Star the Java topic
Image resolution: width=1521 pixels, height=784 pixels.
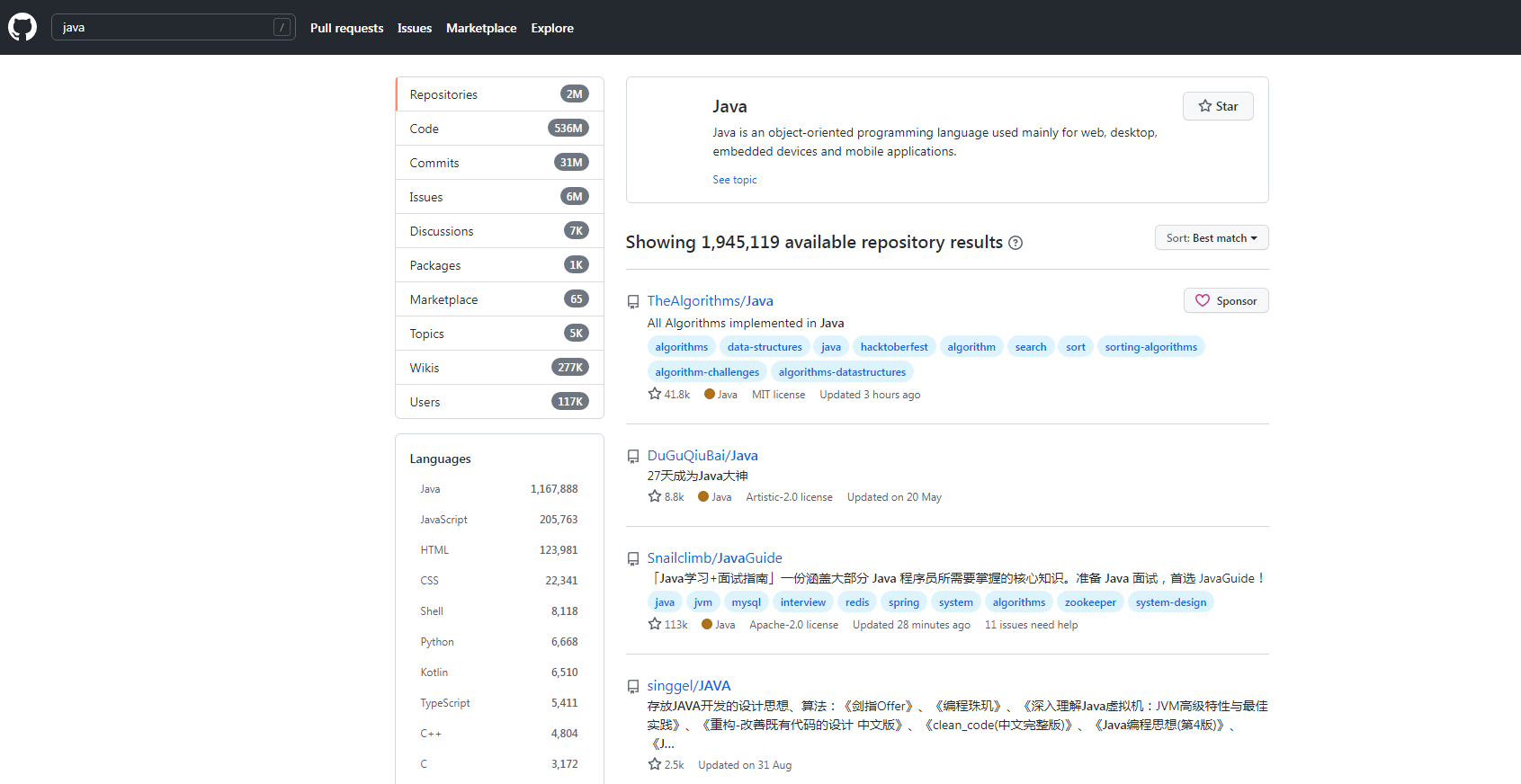1218,106
